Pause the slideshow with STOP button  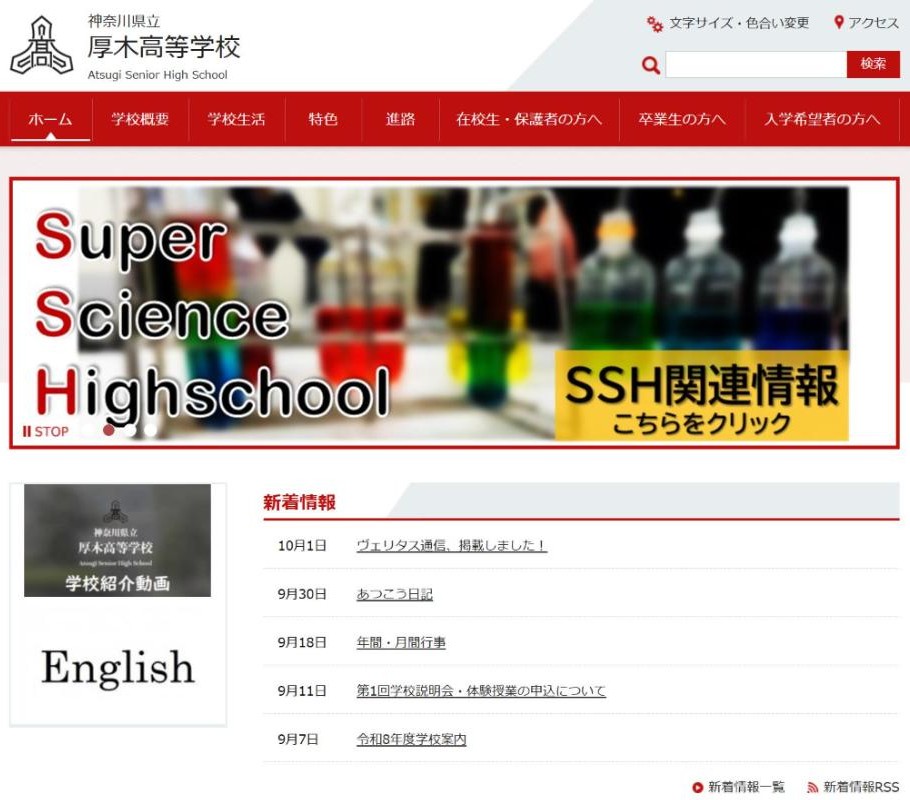point(45,431)
